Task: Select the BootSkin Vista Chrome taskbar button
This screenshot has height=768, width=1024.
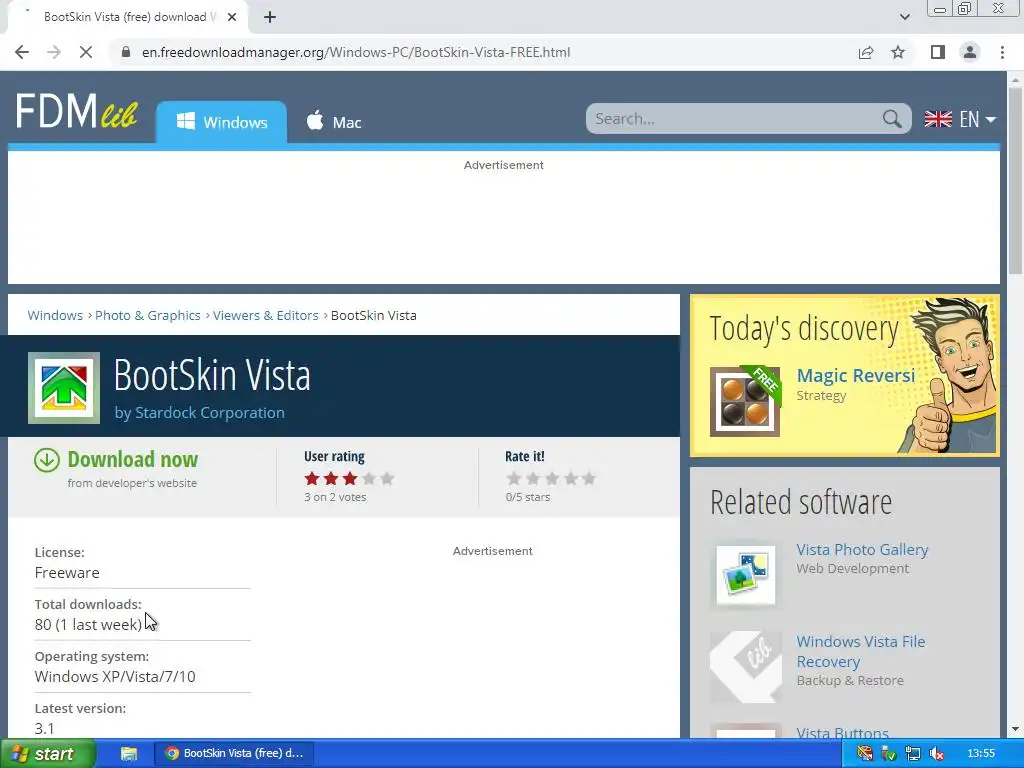Action: [234, 754]
